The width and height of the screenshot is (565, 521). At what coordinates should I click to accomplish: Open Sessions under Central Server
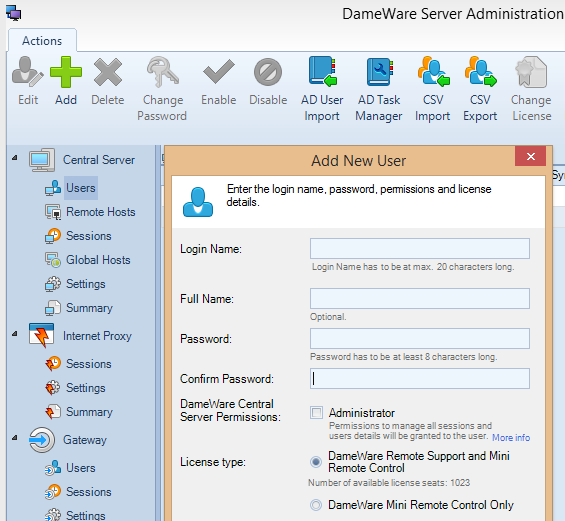(89, 236)
